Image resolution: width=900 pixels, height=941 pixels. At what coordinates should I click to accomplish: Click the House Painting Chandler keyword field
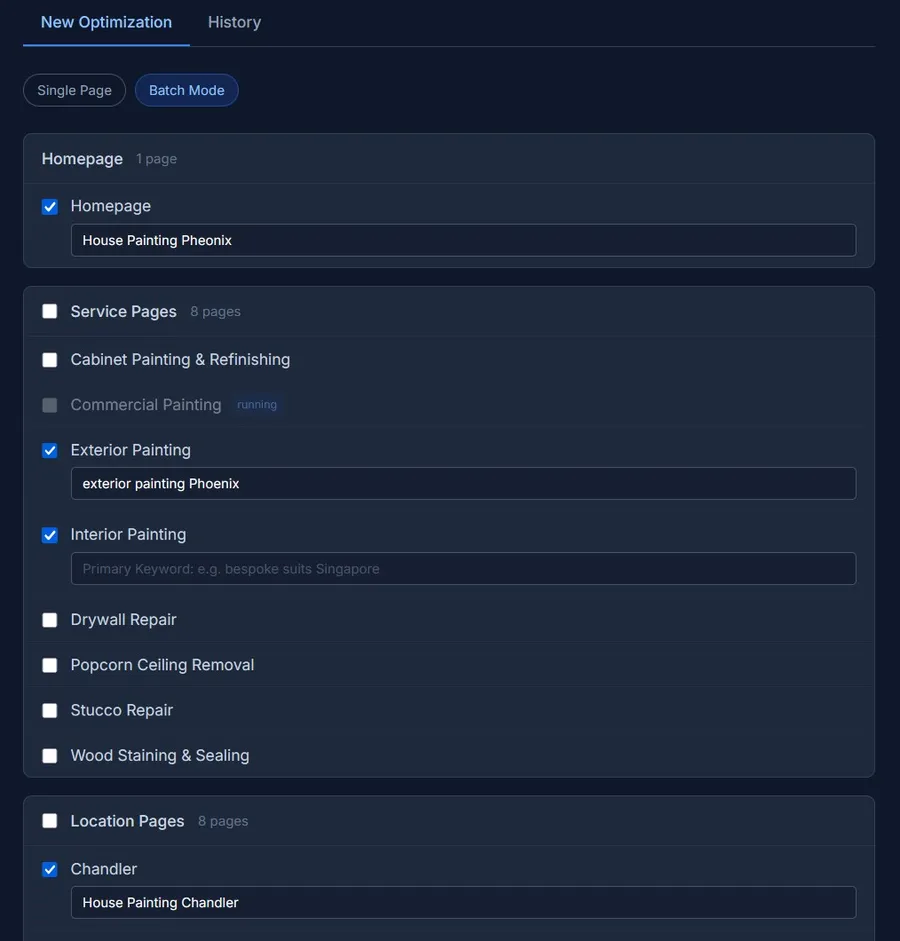tap(463, 902)
